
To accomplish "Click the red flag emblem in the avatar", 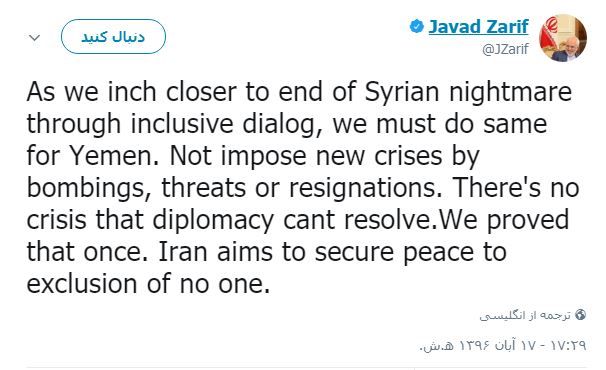I will coord(550,32).
